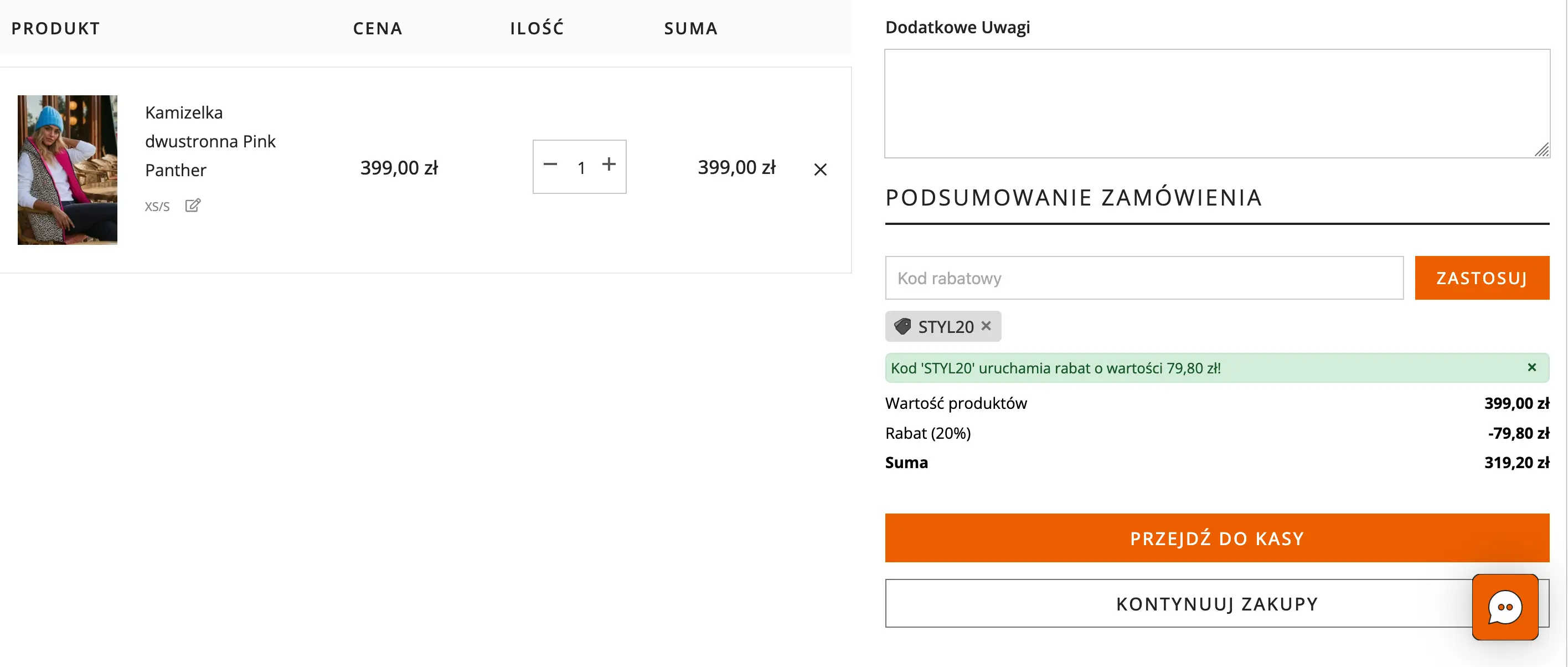Dismiss the green discount notification
1568x667 pixels.
pos(1531,367)
